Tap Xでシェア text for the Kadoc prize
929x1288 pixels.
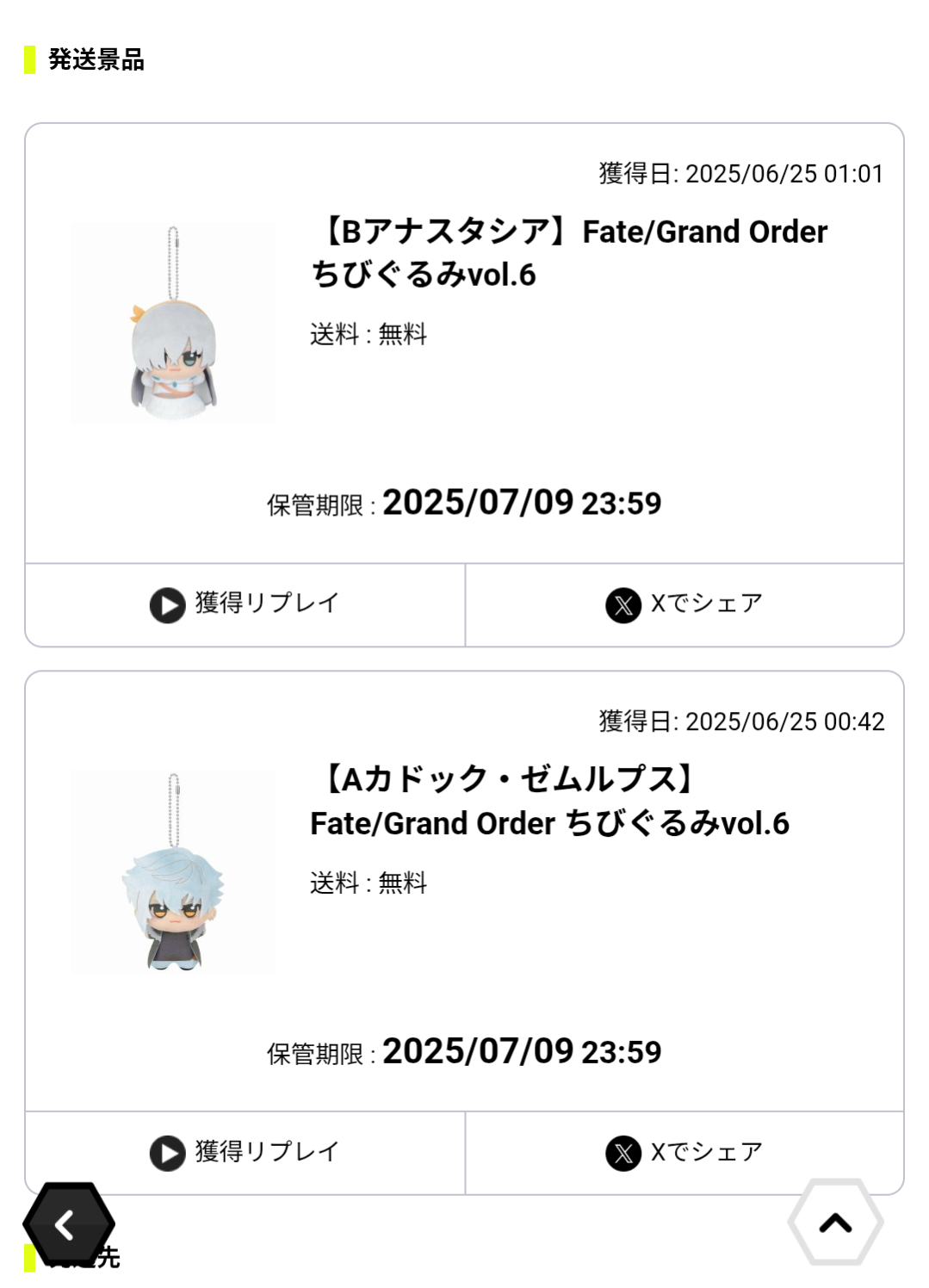706,1151
